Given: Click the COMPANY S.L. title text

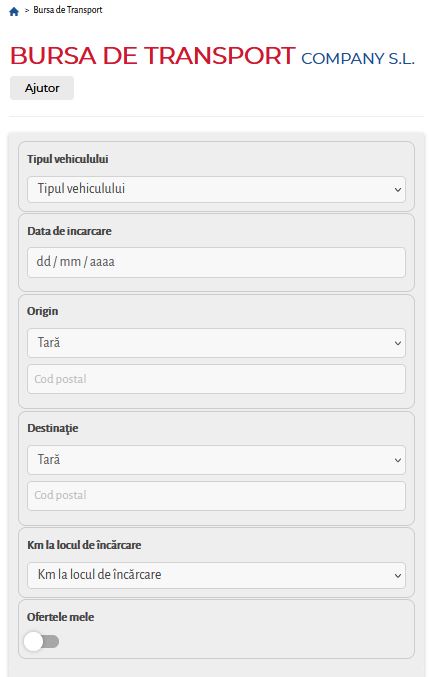Looking at the screenshot, I should click(357, 59).
